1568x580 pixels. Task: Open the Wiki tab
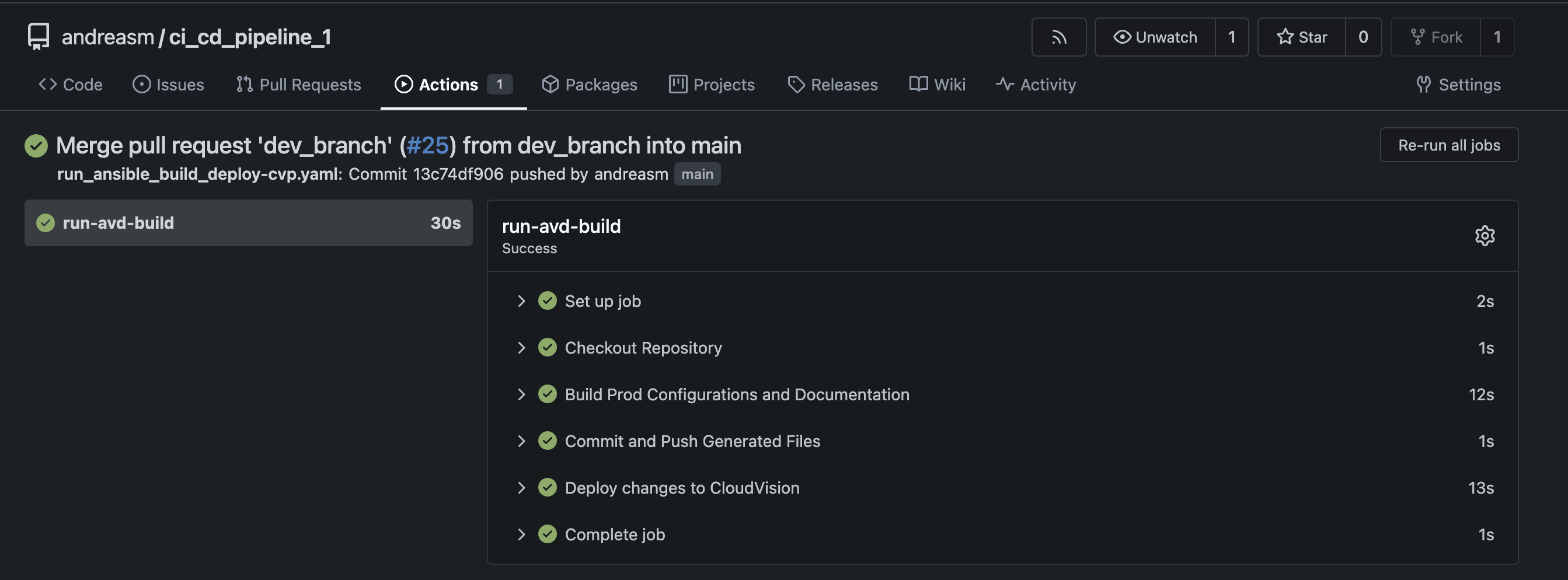938,85
